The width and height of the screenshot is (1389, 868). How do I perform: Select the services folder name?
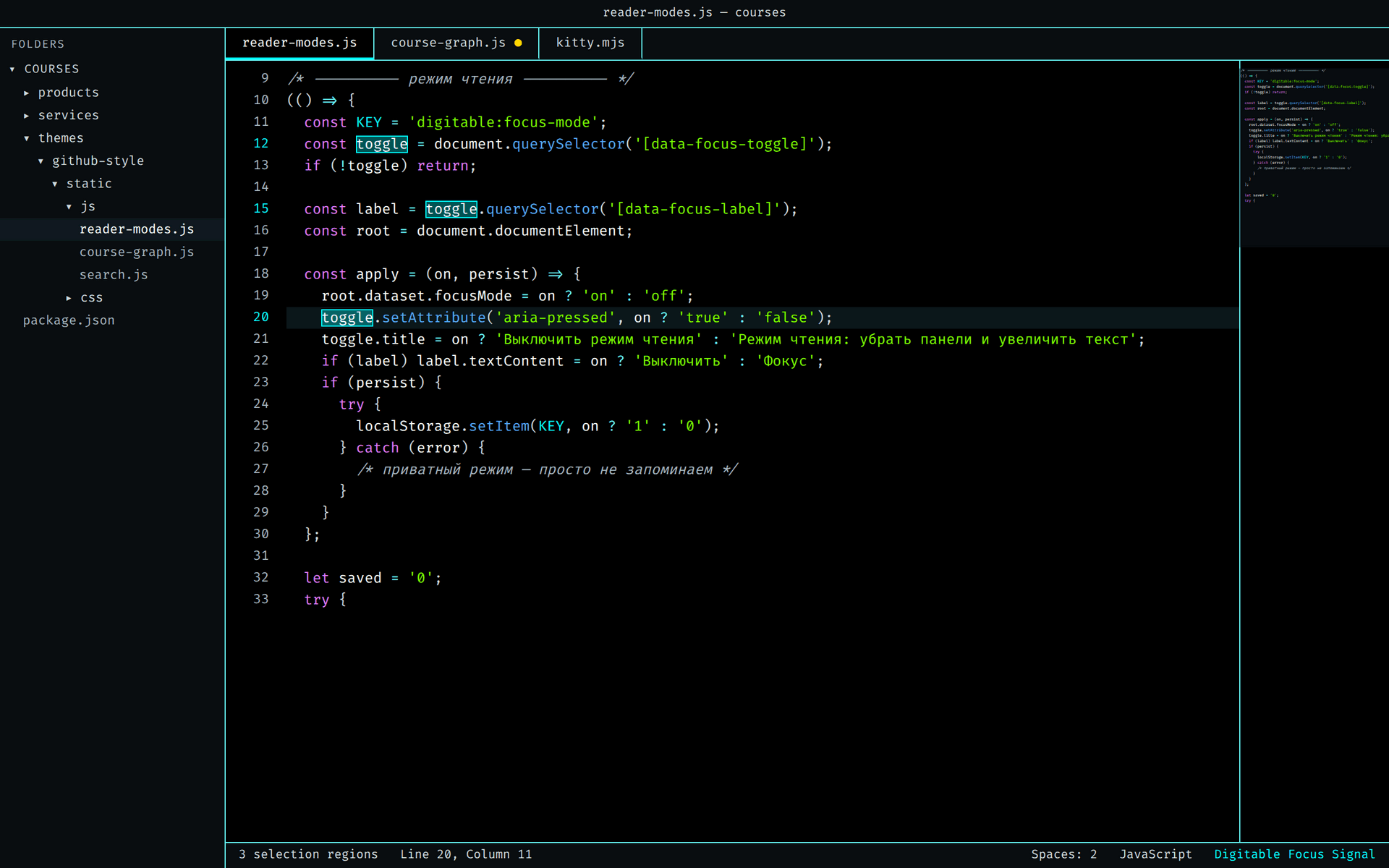click(69, 115)
